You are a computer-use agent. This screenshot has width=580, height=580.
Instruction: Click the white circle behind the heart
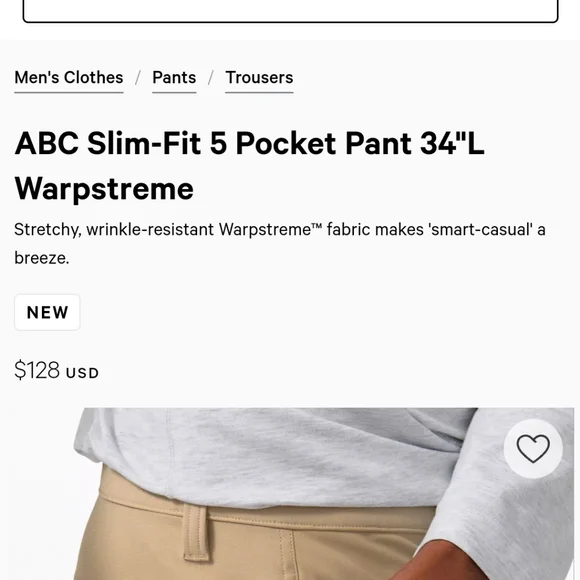point(533,448)
